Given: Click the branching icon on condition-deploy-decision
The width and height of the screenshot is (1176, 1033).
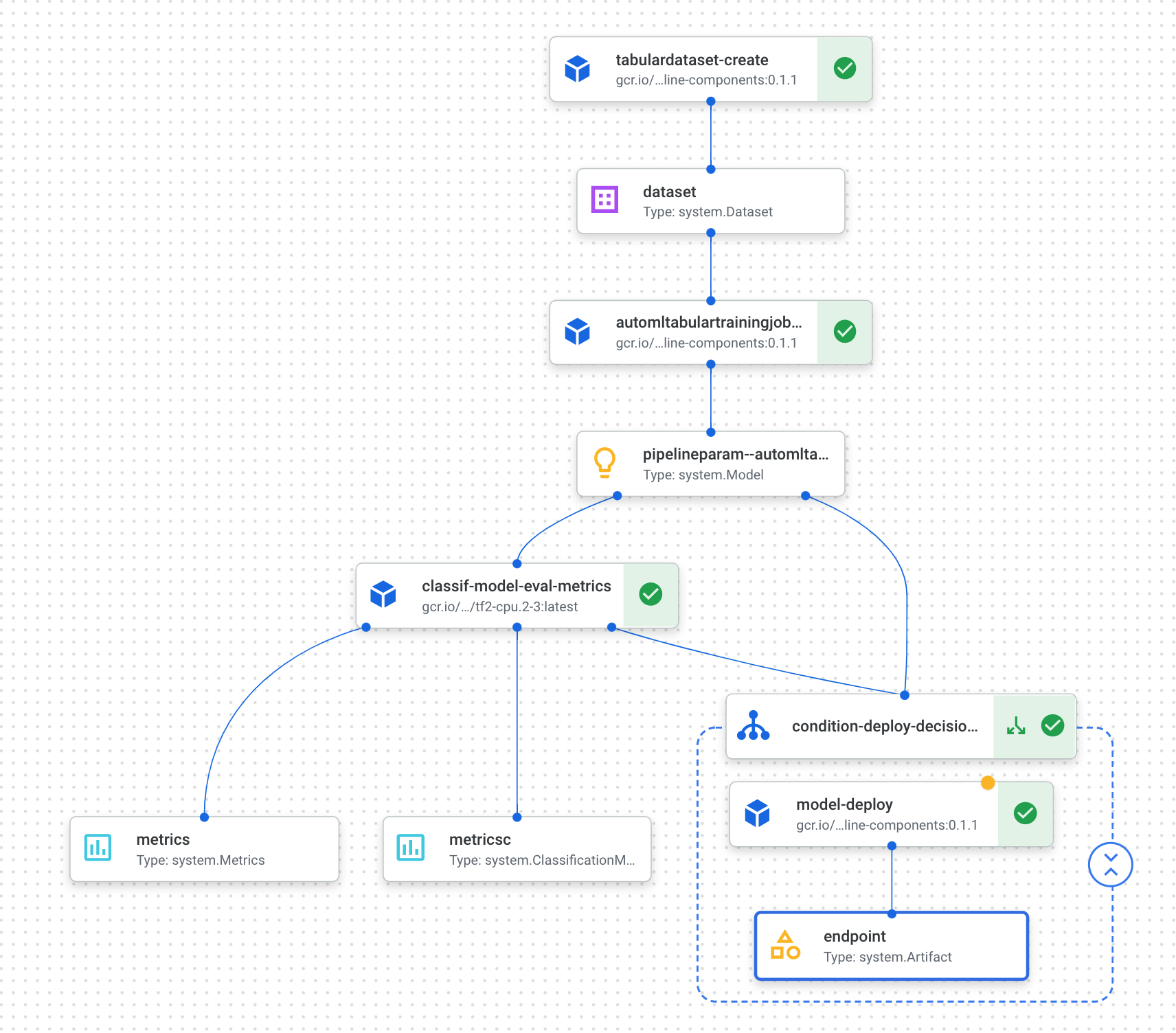Looking at the screenshot, I should click(755, 725).
